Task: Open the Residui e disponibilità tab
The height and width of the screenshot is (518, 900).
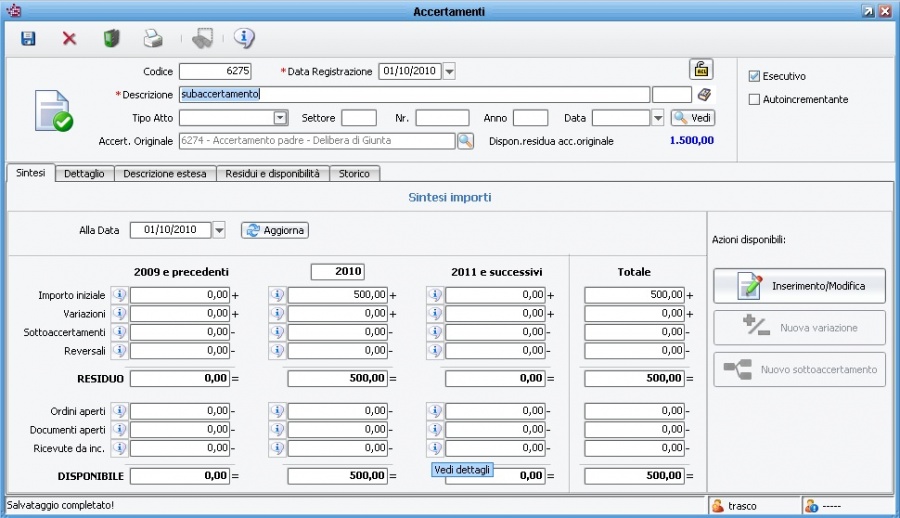Action: point(272,174)
